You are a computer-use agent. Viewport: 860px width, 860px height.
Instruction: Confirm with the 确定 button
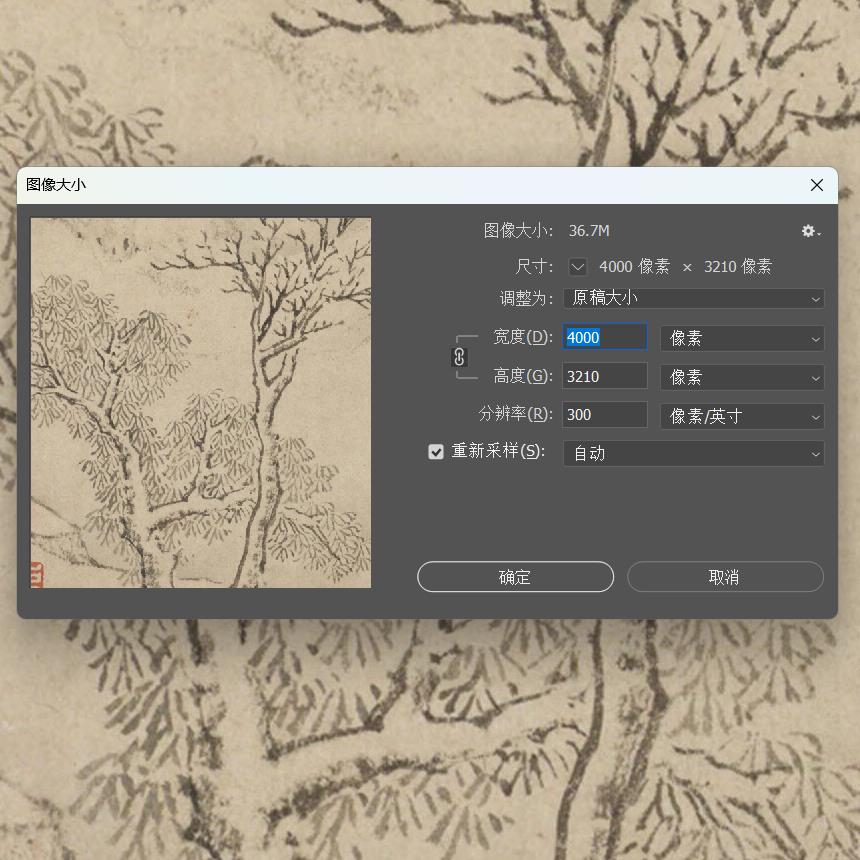515,576
